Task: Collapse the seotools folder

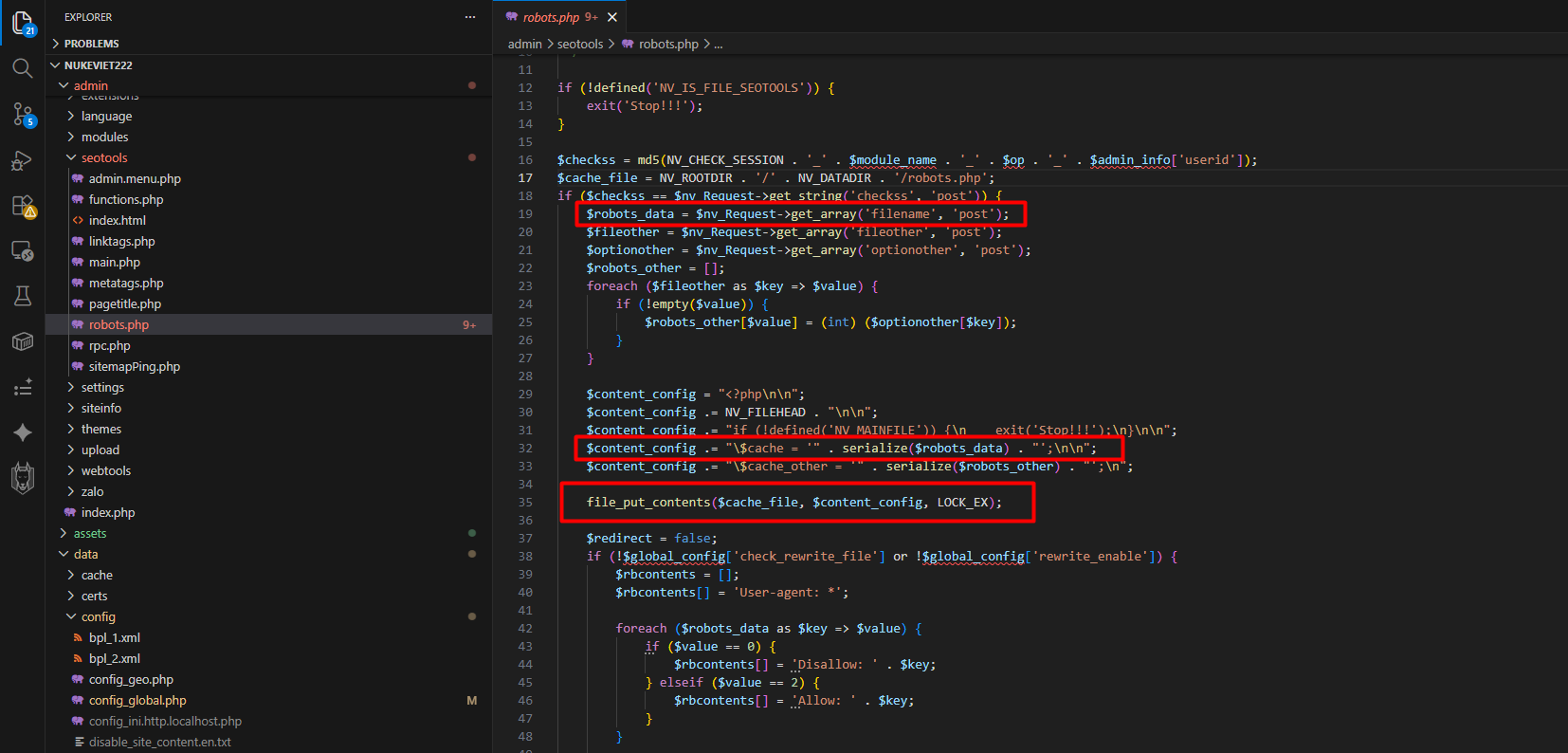Action: pos(104,157)
